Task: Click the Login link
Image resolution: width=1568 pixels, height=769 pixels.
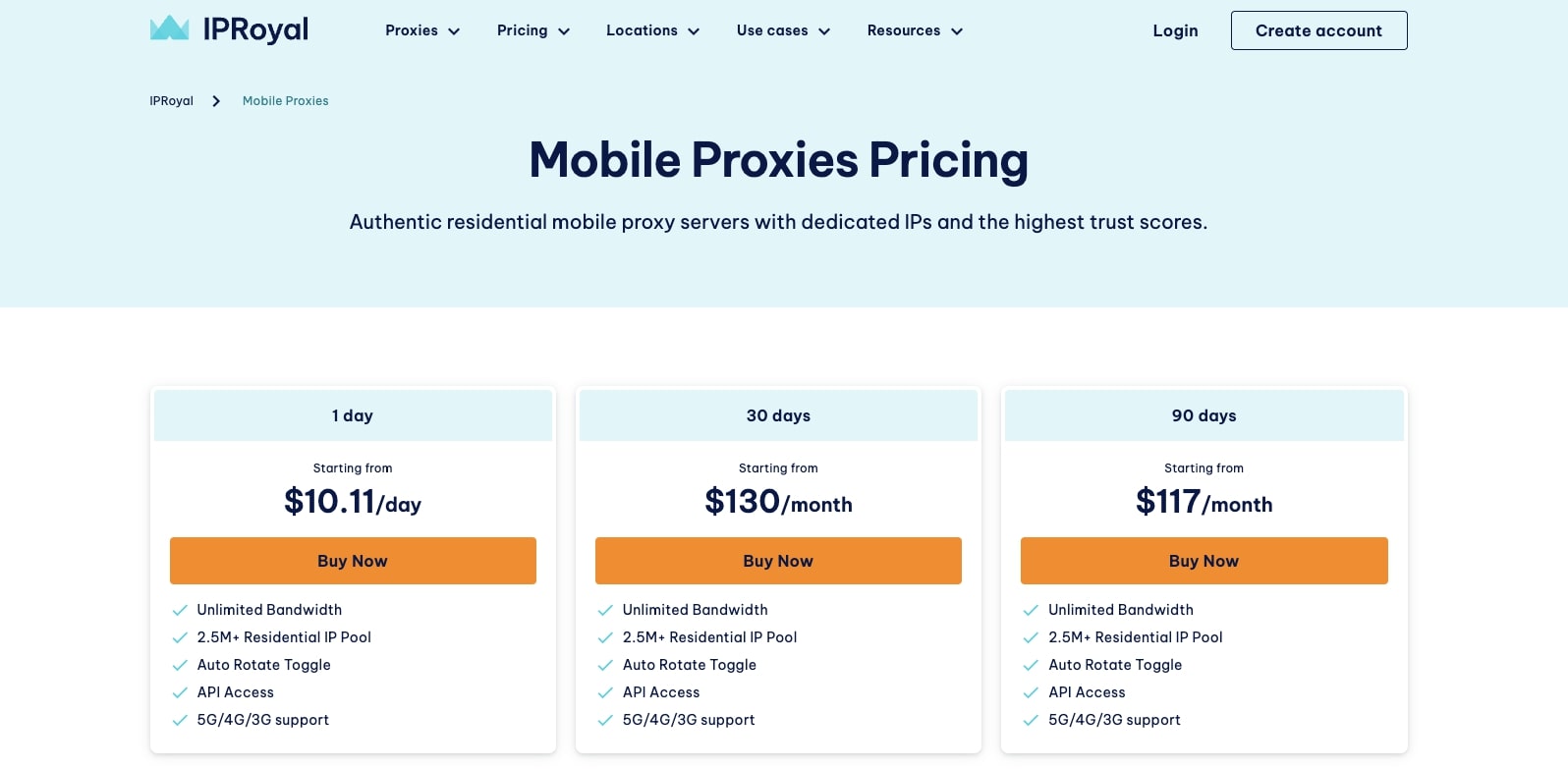Action: coord(1175,30)
